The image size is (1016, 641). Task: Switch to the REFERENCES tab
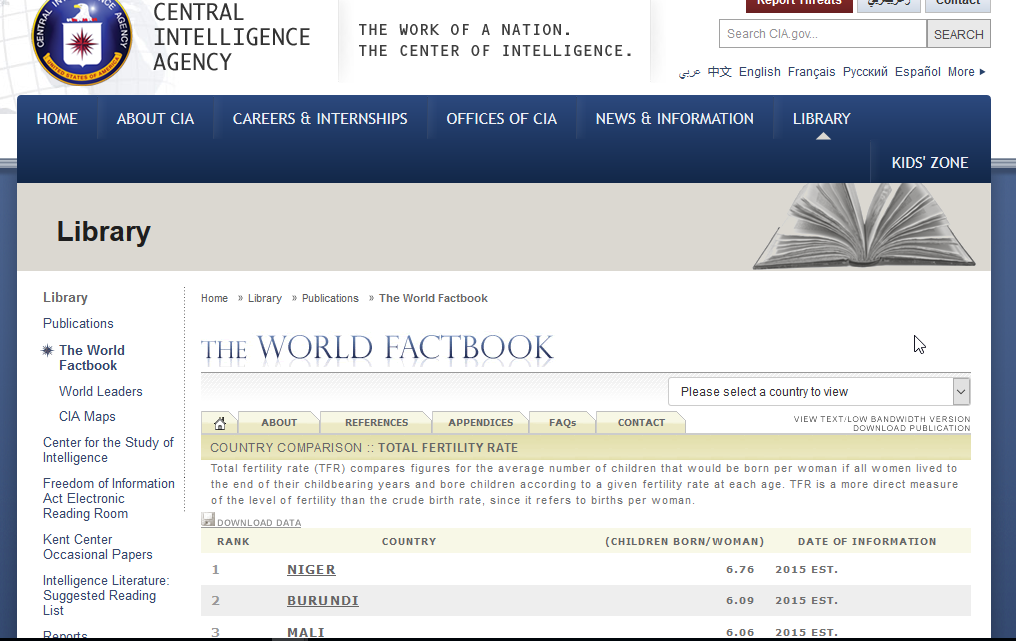pyautogui.click(x=376, y=423)
